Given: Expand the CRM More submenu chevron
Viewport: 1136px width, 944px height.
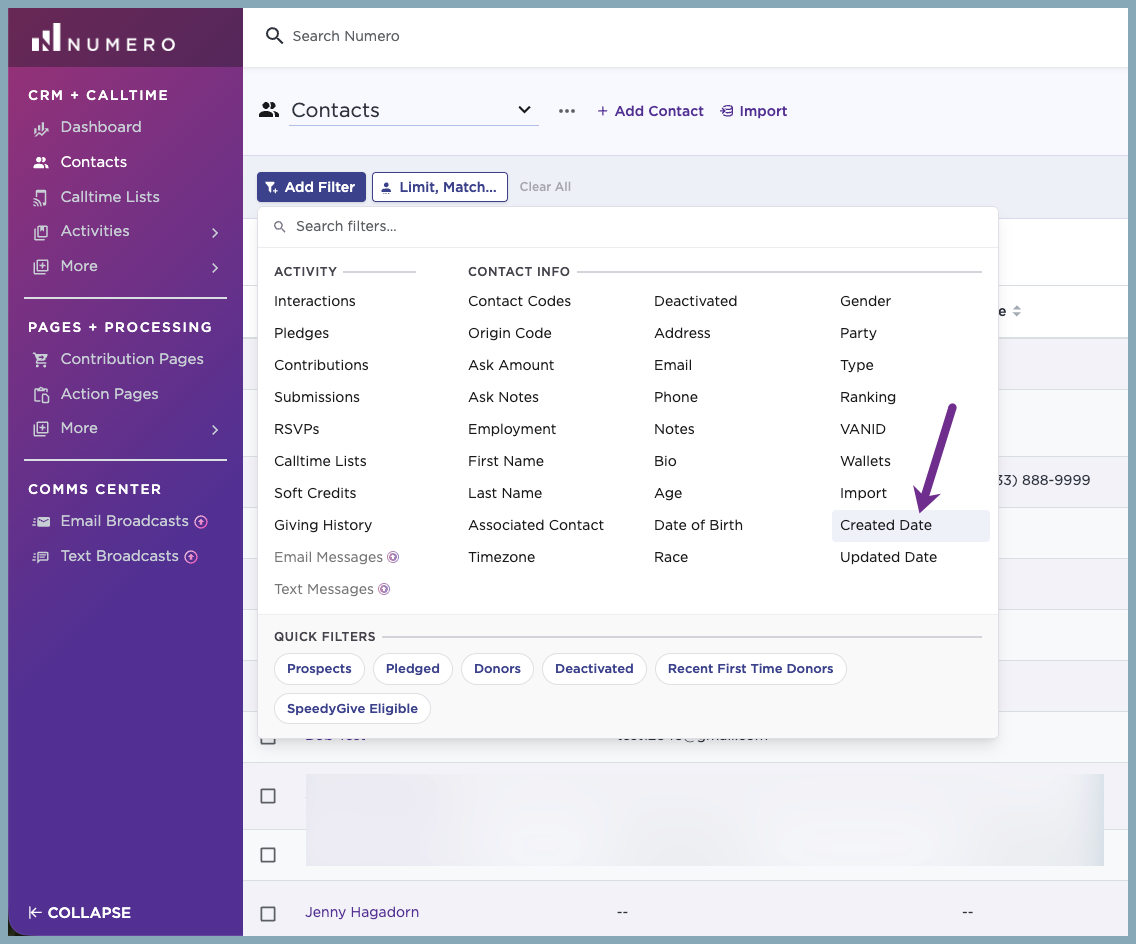Looking at the screenshot, I should pos(215,267).
